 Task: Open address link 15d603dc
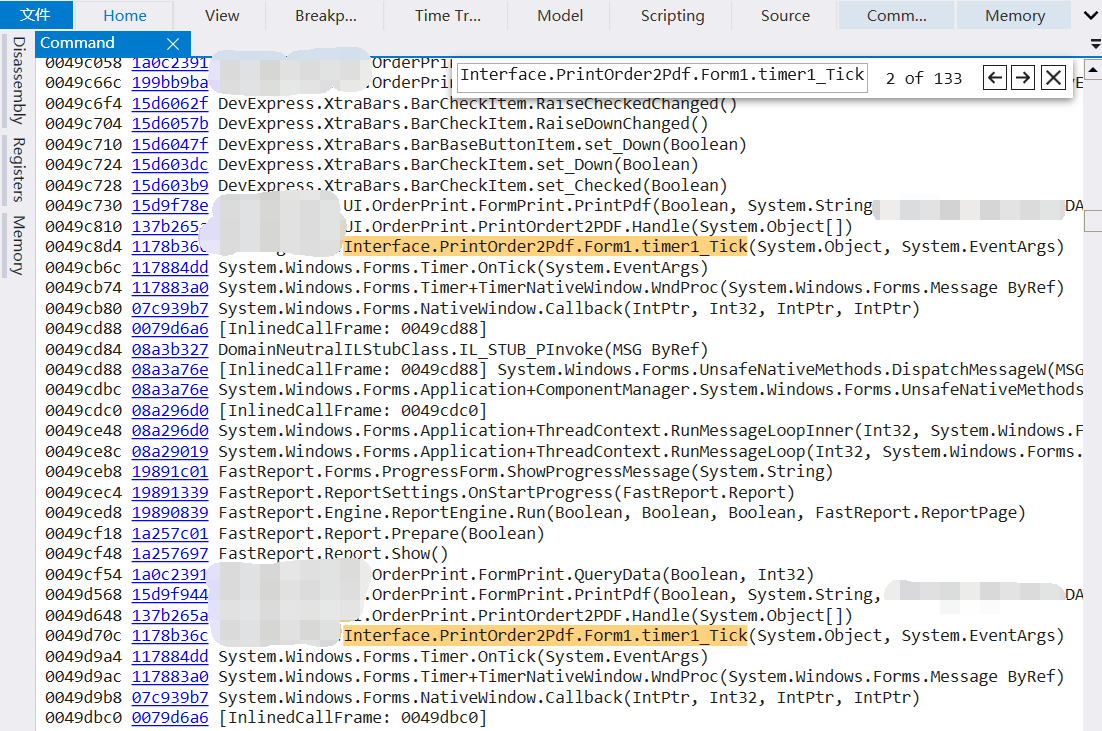coord(170,165)
